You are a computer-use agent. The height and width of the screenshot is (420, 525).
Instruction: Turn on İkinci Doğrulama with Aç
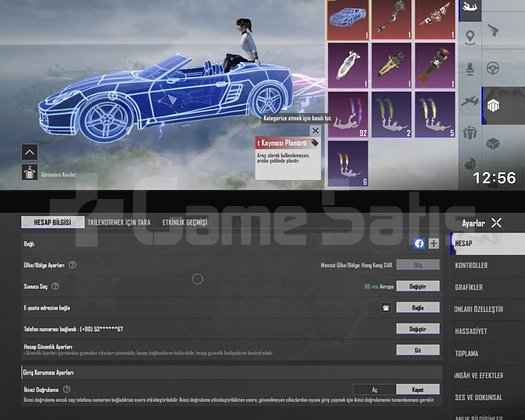click(x=375, y=390)
